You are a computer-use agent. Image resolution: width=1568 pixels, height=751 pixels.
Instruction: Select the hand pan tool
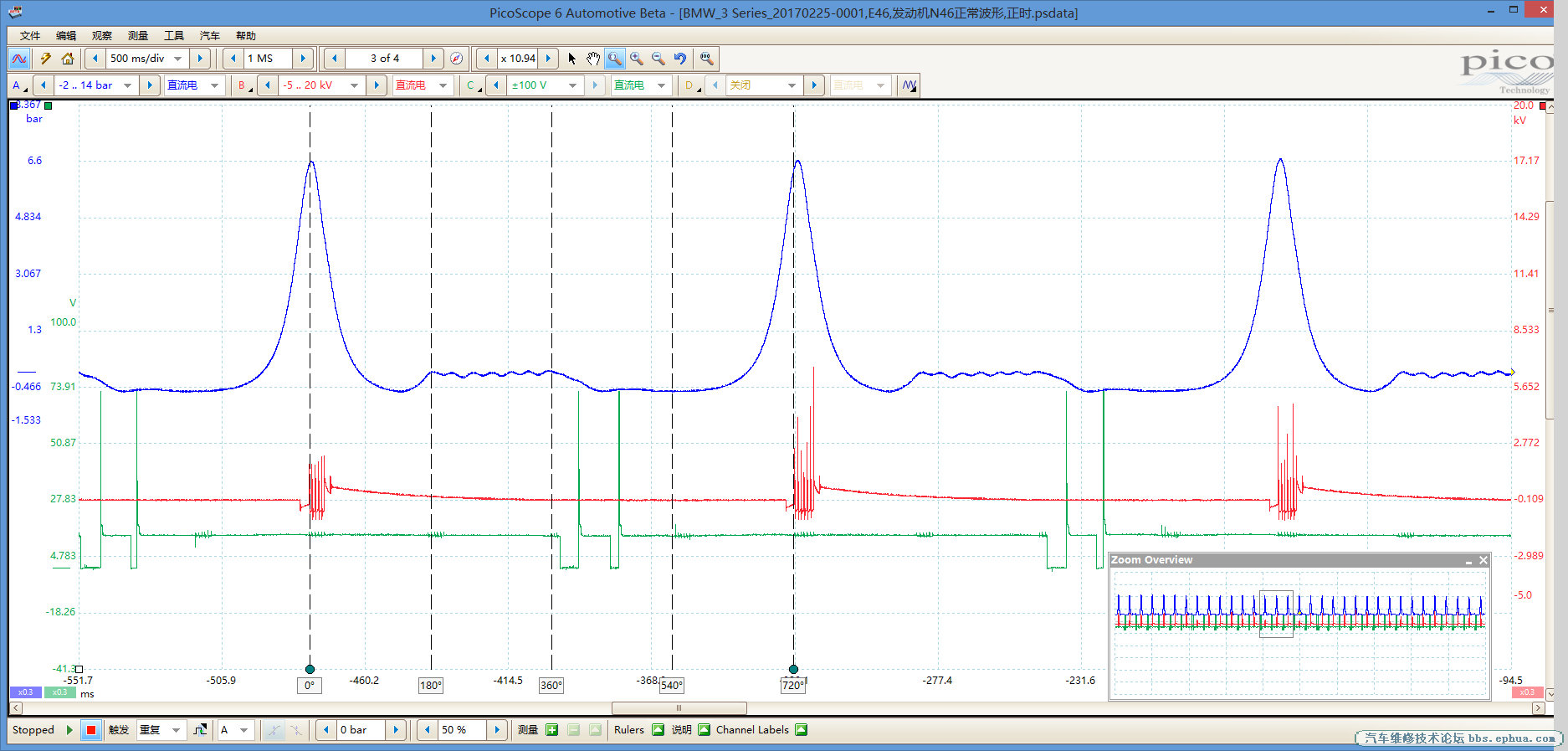coord(593,59)
